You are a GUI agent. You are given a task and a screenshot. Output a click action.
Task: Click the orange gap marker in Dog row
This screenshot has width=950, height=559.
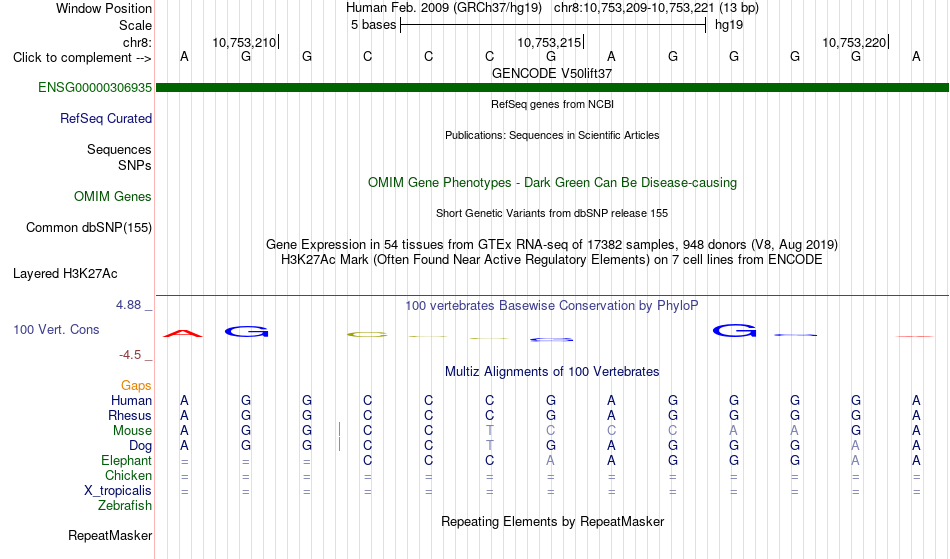pos(339,445)
